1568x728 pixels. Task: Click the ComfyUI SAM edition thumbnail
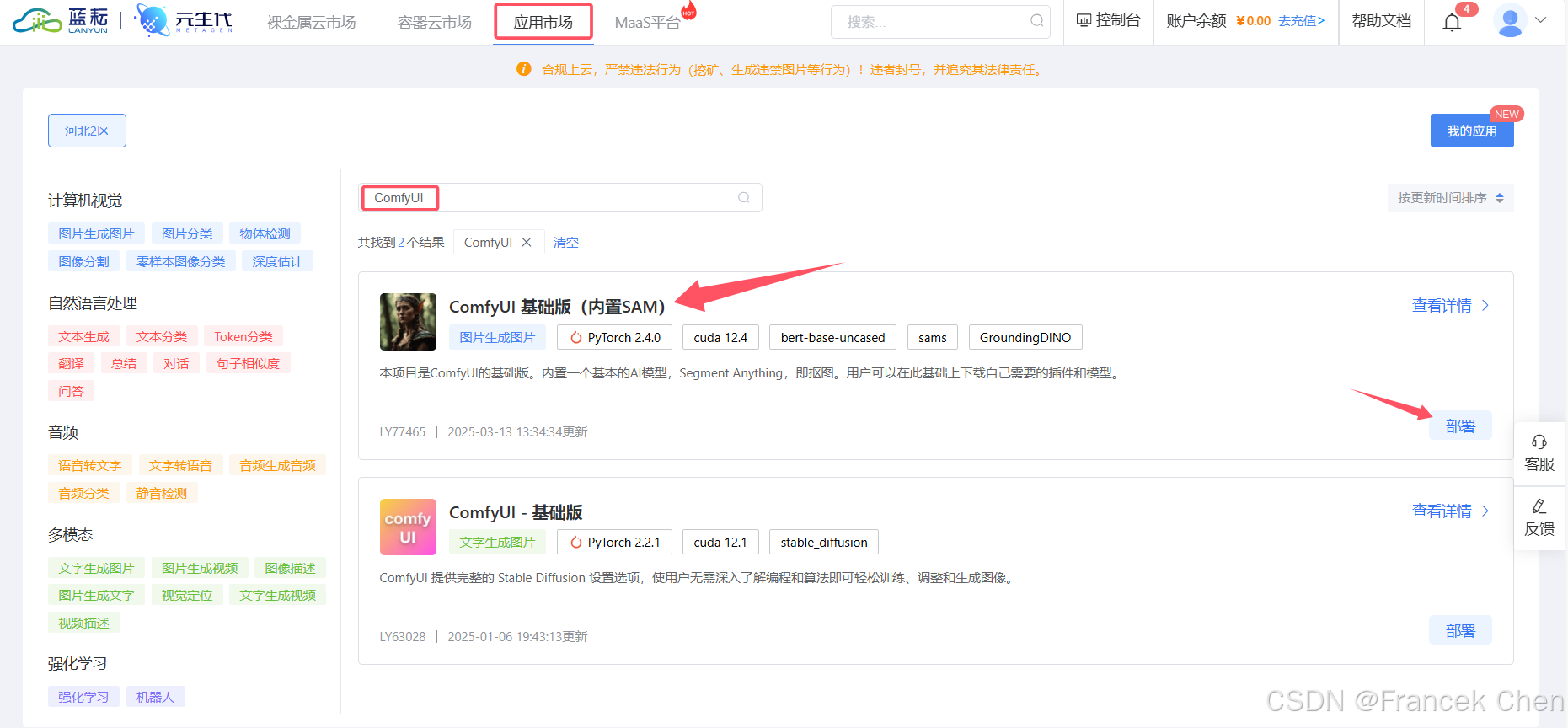(x=408, y=321)
